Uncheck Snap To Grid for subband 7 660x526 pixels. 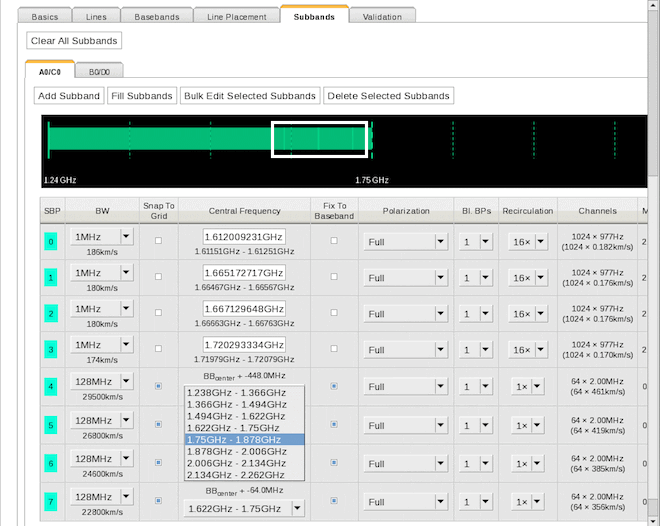(158, 500)
